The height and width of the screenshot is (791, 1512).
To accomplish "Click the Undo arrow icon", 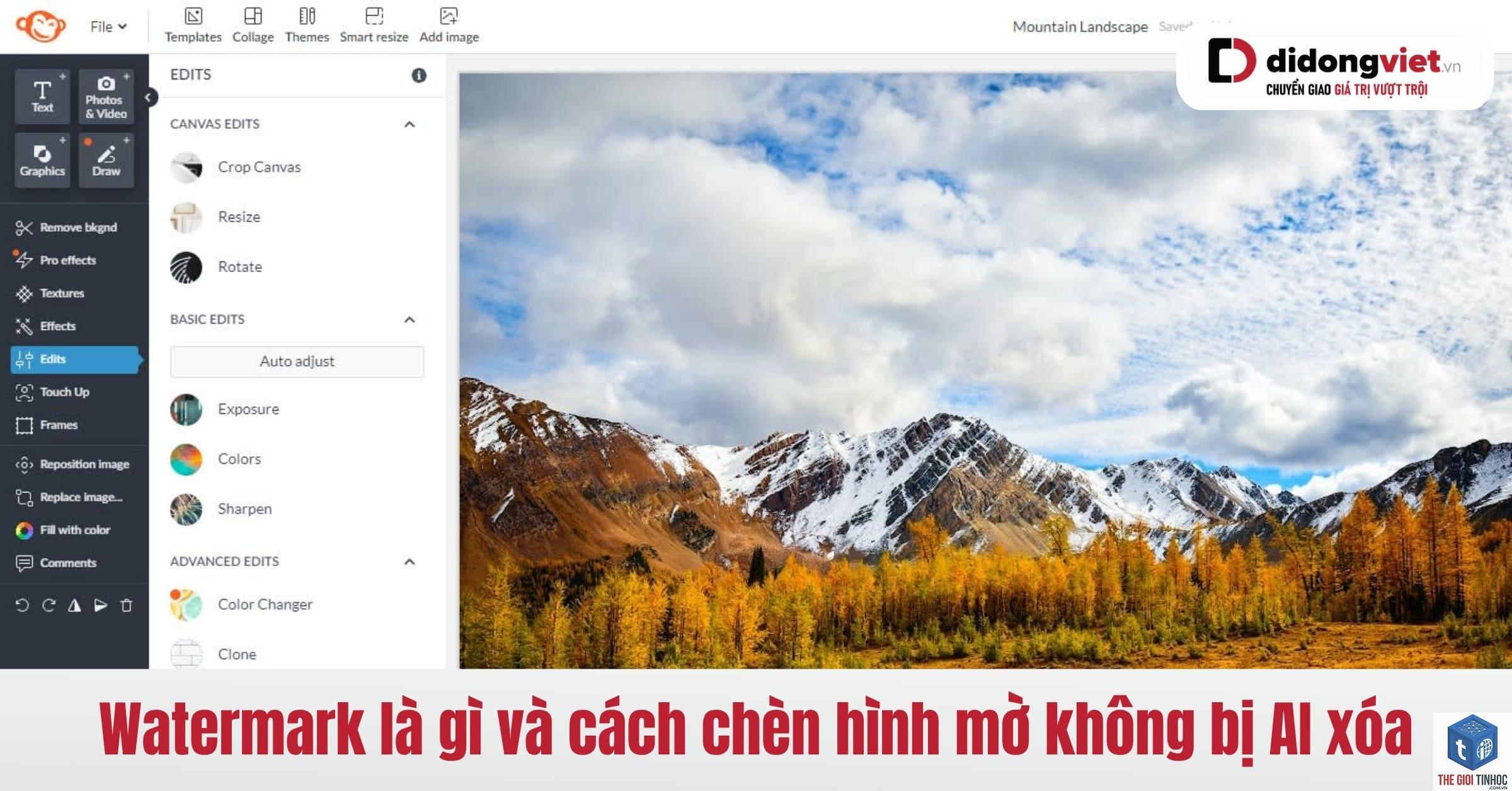I will tap(22, 605).
